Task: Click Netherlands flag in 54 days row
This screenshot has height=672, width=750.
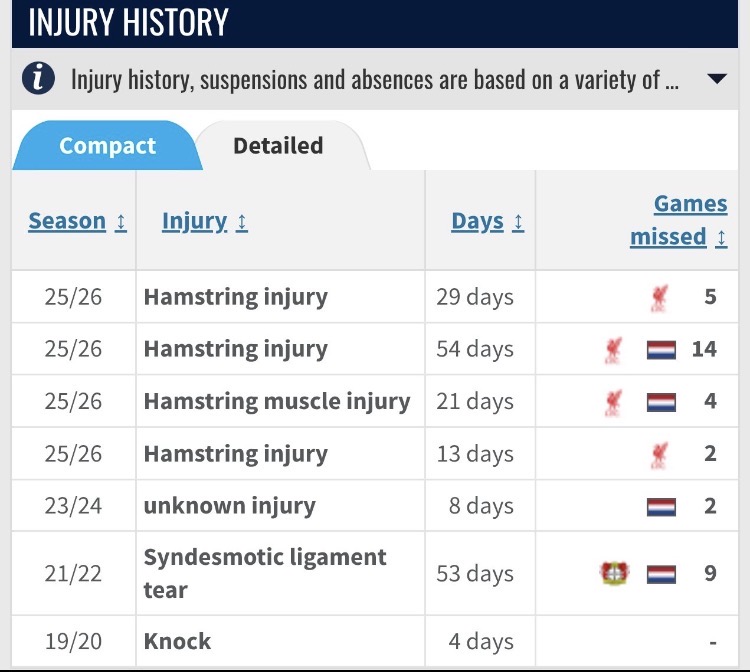Action: coord(661,350)
